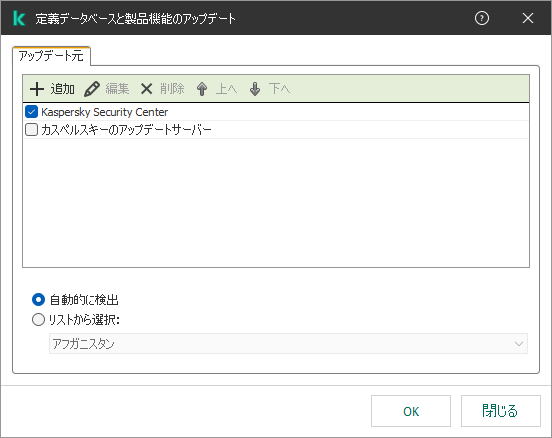Click the 編集 label in the toolbar
This screenshot has width=552, height=438.
(117, 89)
